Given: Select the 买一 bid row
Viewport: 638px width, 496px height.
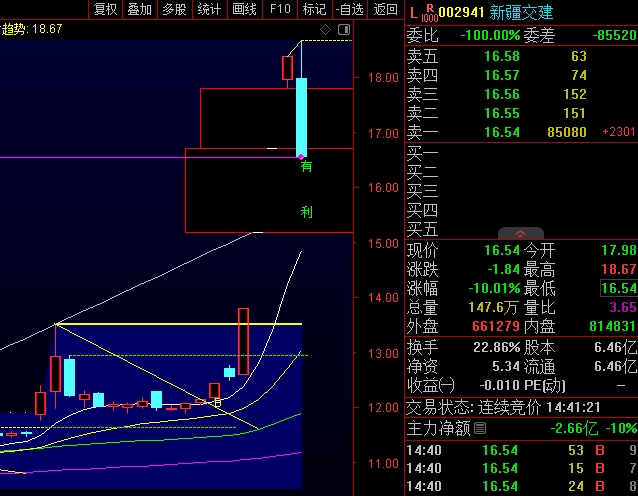Looking at the screenshot, I should coord(521,153).
